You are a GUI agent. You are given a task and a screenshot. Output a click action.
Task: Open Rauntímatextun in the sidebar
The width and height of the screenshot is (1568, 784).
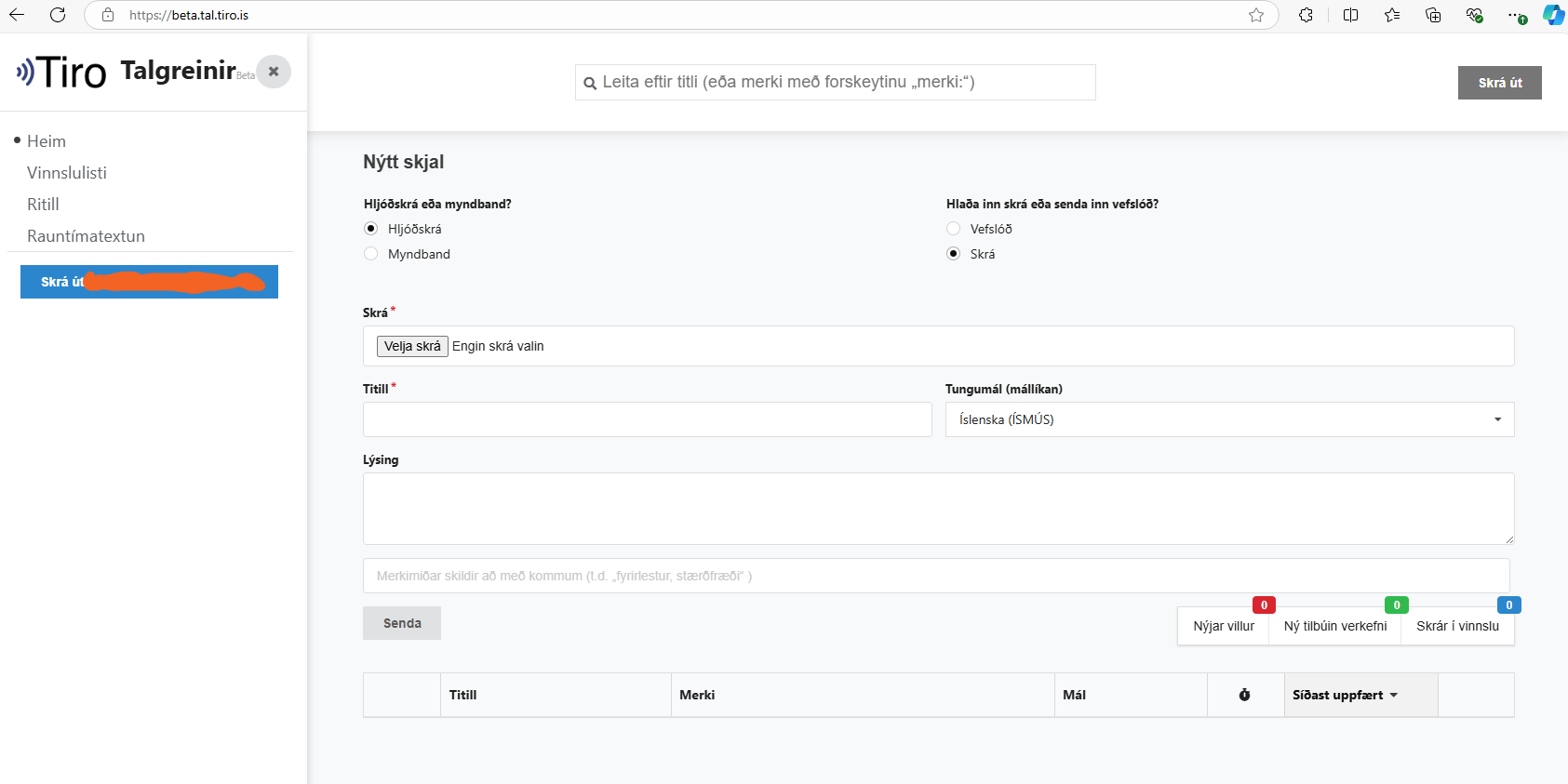click(x=86, y=236)
